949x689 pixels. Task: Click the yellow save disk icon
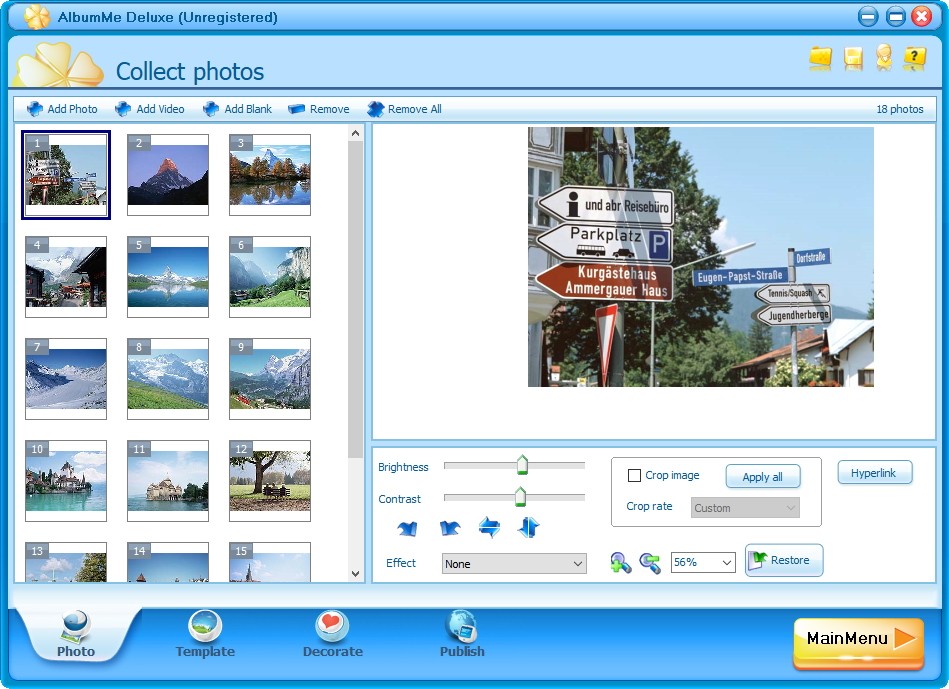click(853, 58)
